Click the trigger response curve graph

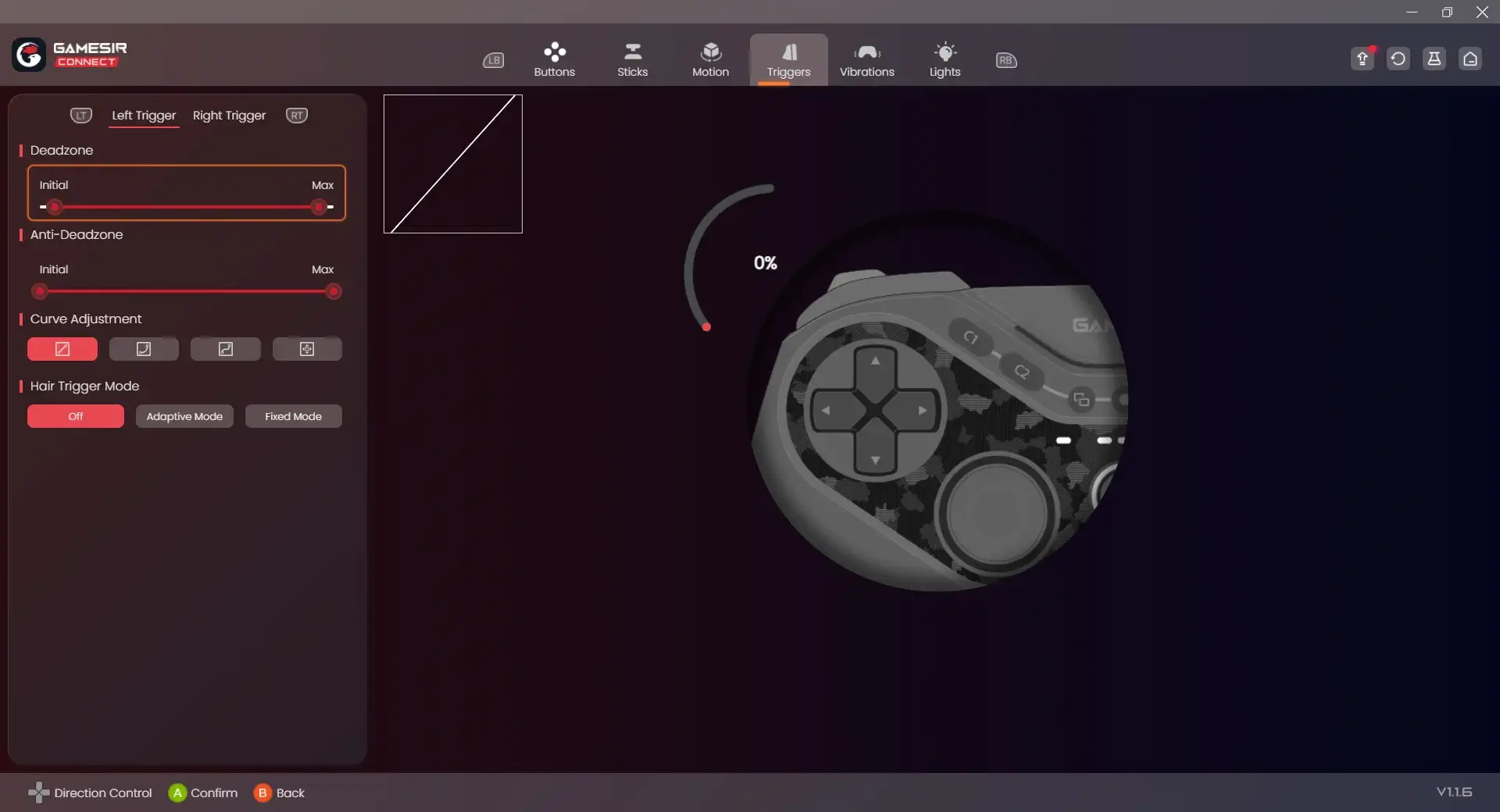[x=453, y=164]
